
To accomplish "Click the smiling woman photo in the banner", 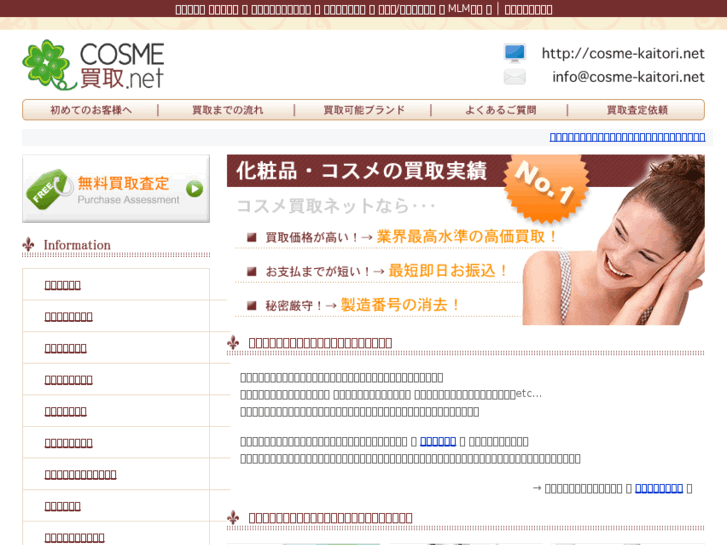I will tap(614, 241).
